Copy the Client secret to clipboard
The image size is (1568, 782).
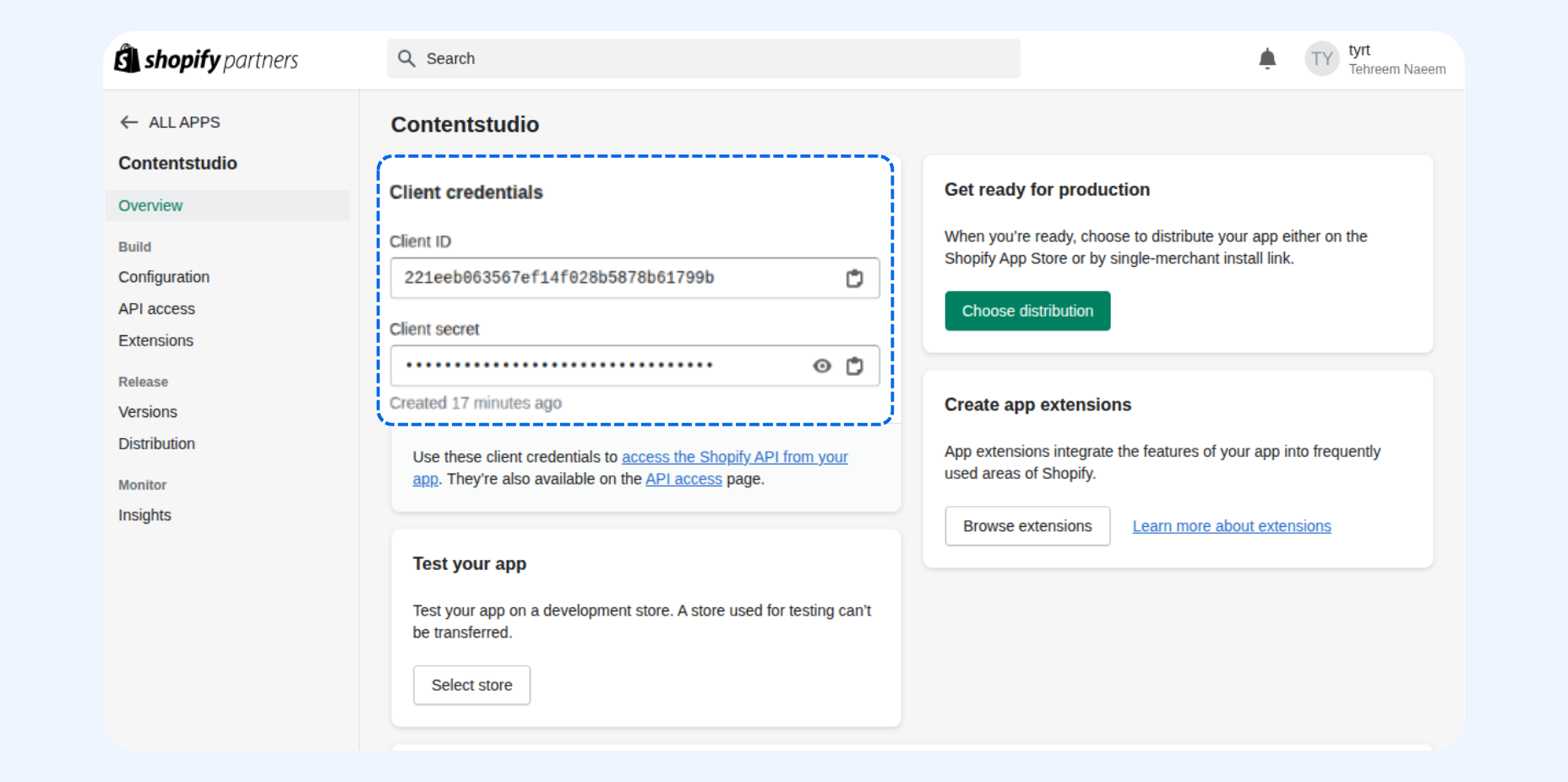[x=855, y=366]
